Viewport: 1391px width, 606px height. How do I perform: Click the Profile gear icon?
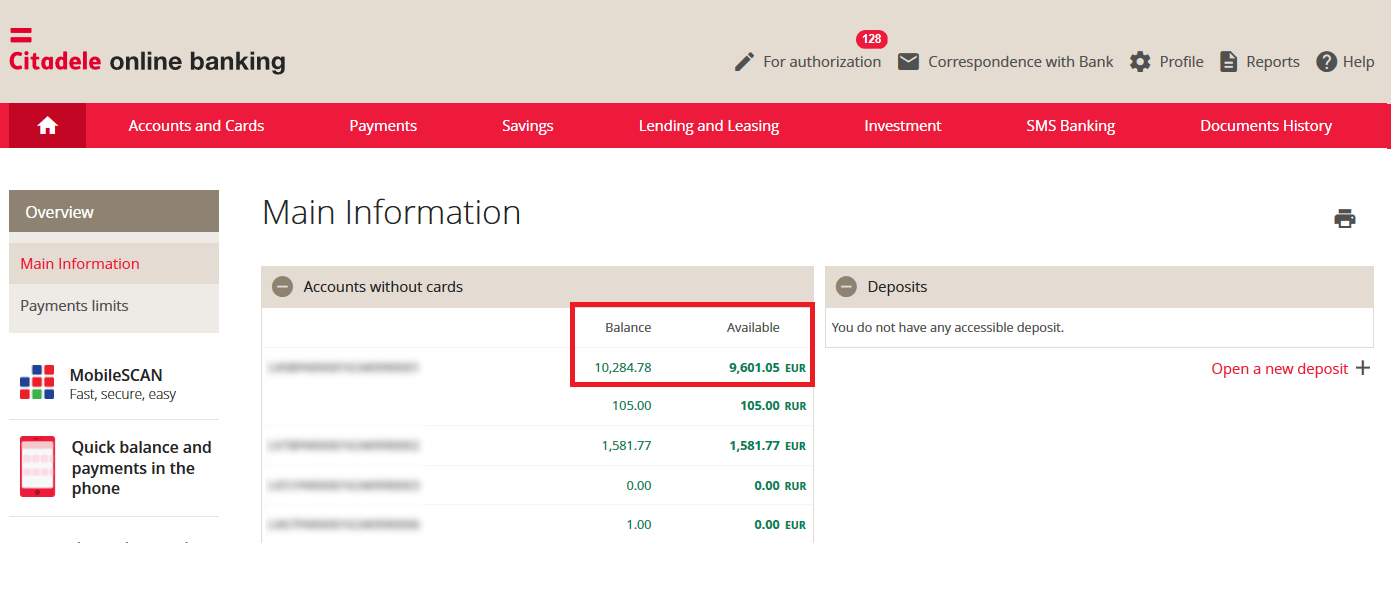tap(1140, 61)
